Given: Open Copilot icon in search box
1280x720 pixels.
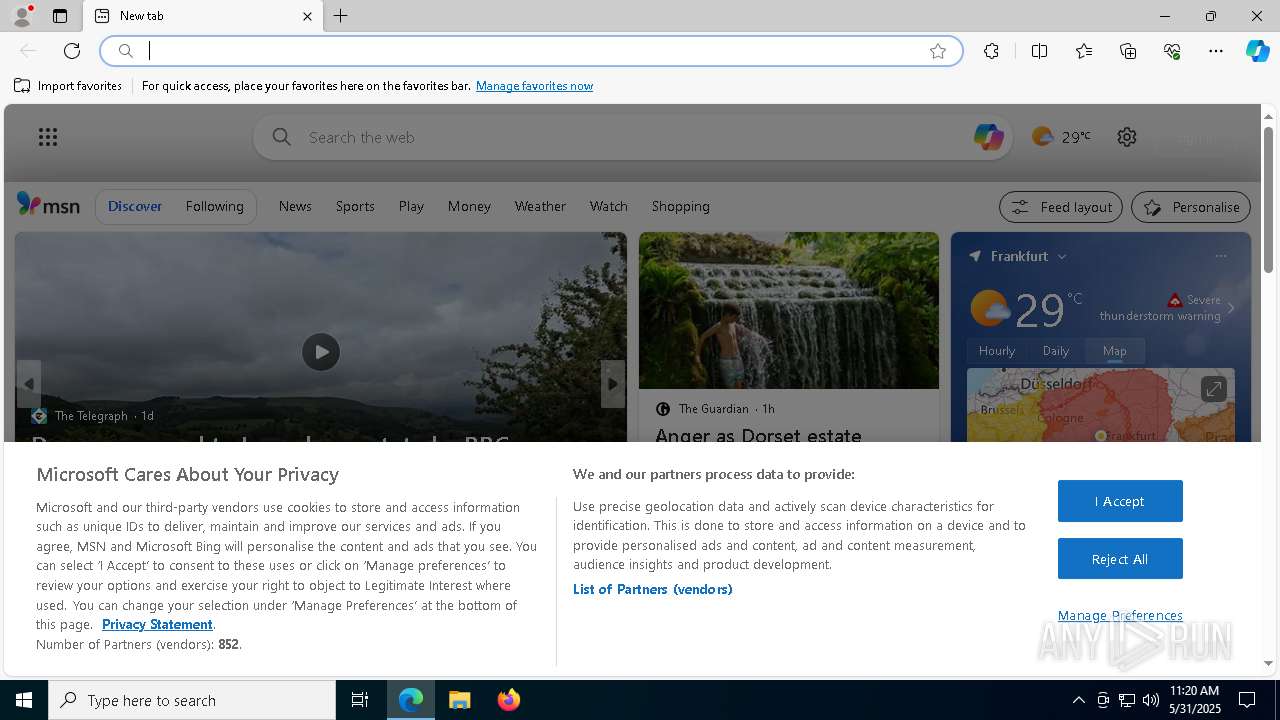Looking at the screenshot, I should point(988,137).
